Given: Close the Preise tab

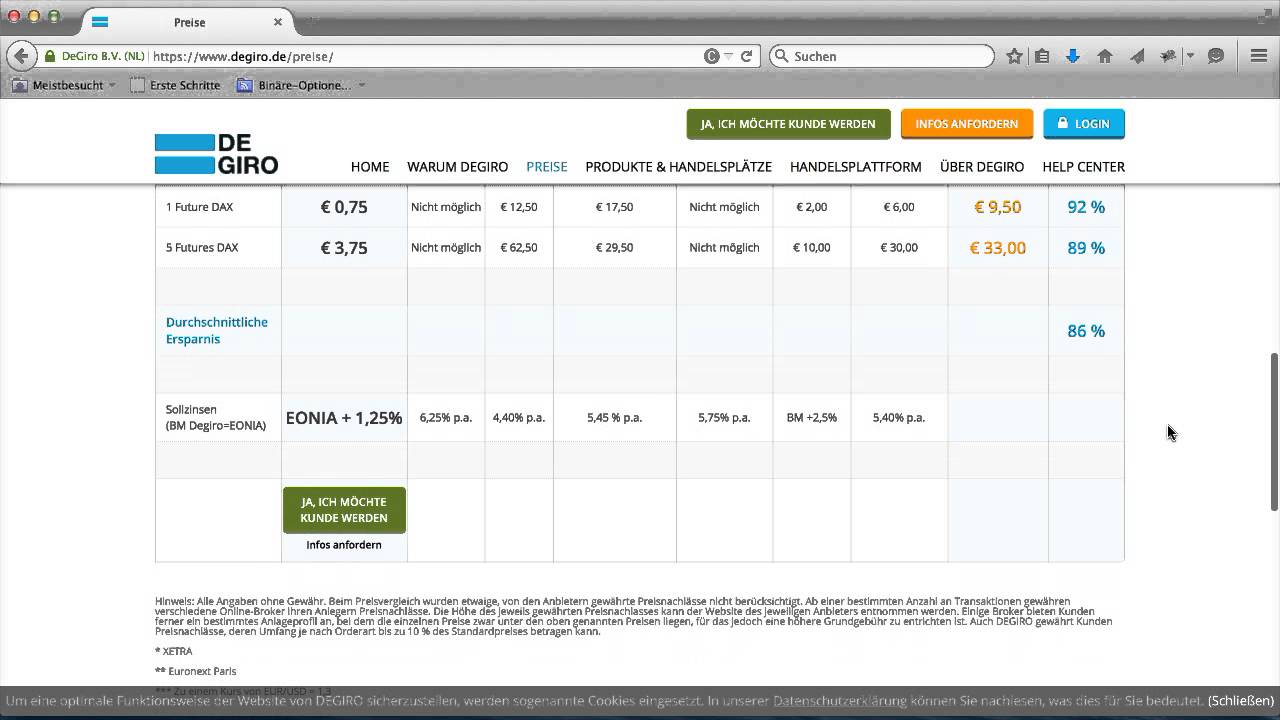Looking at the screenshot, I should 278,21.
